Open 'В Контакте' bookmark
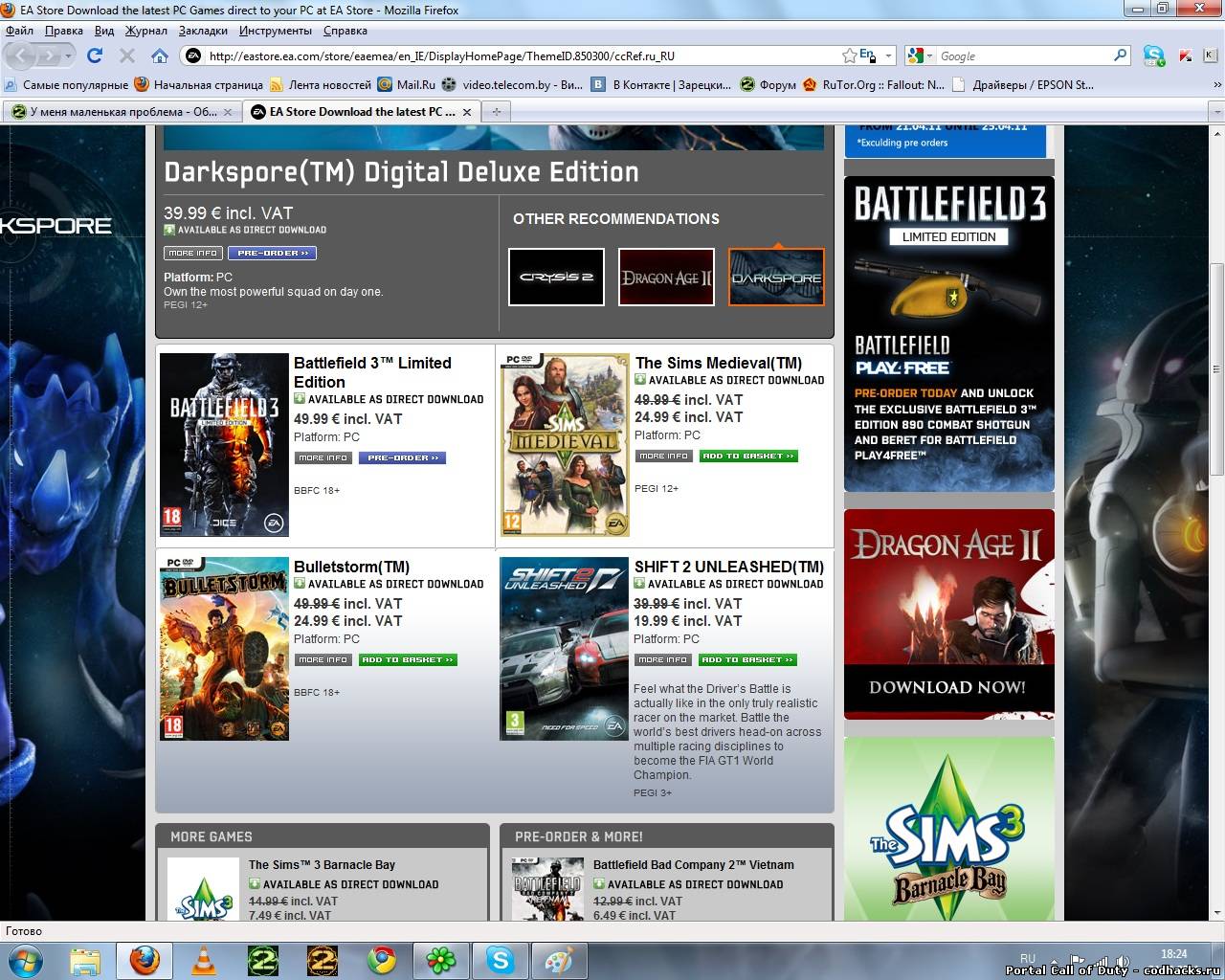Viewport: 1225px width, 980px height. (x=661, y=84)
